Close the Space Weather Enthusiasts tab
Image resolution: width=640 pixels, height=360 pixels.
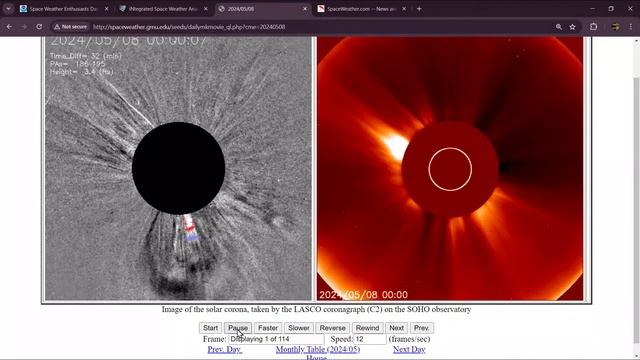107,9
